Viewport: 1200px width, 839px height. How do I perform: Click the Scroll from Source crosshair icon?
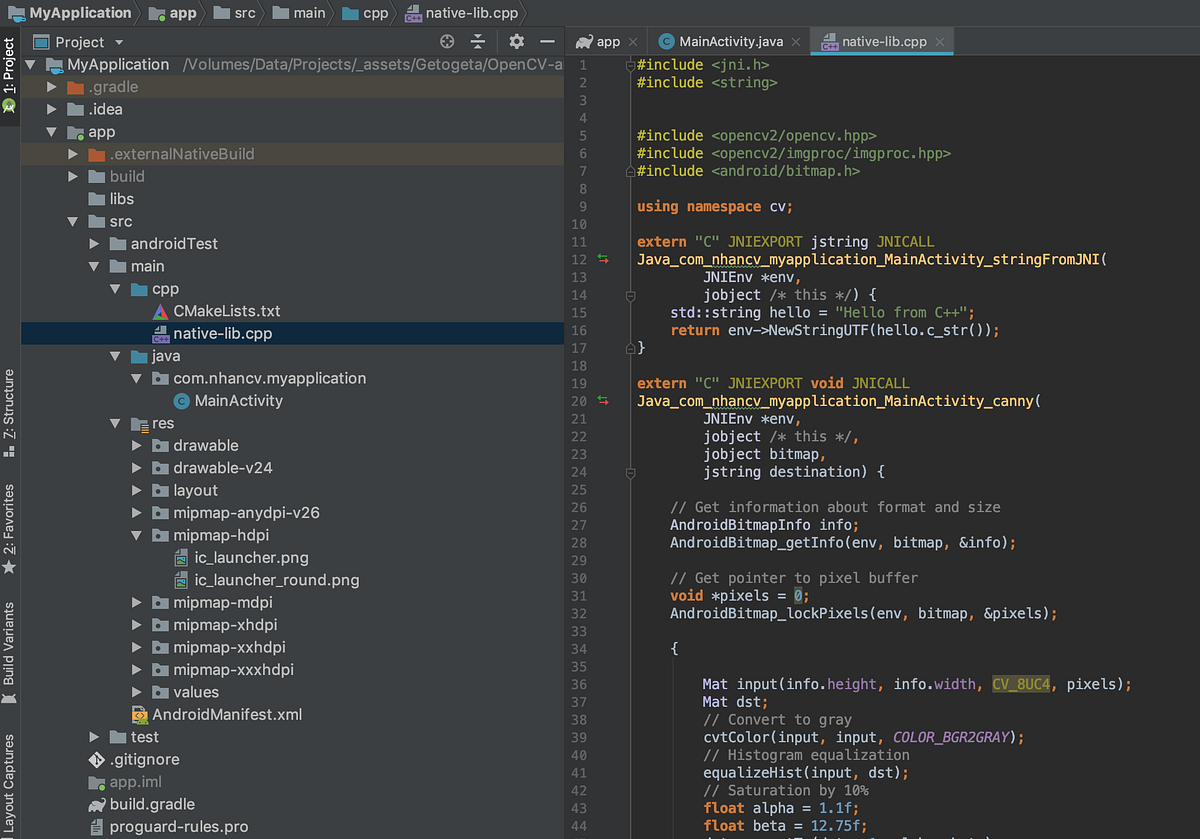[447, 41]
